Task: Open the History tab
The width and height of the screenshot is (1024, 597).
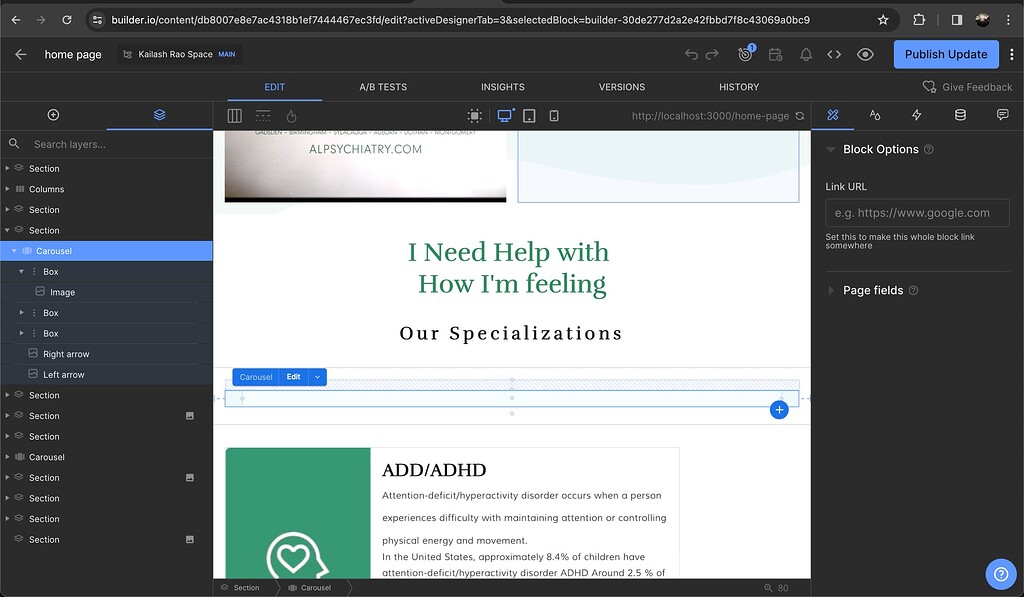Action: tap(739, 87)
